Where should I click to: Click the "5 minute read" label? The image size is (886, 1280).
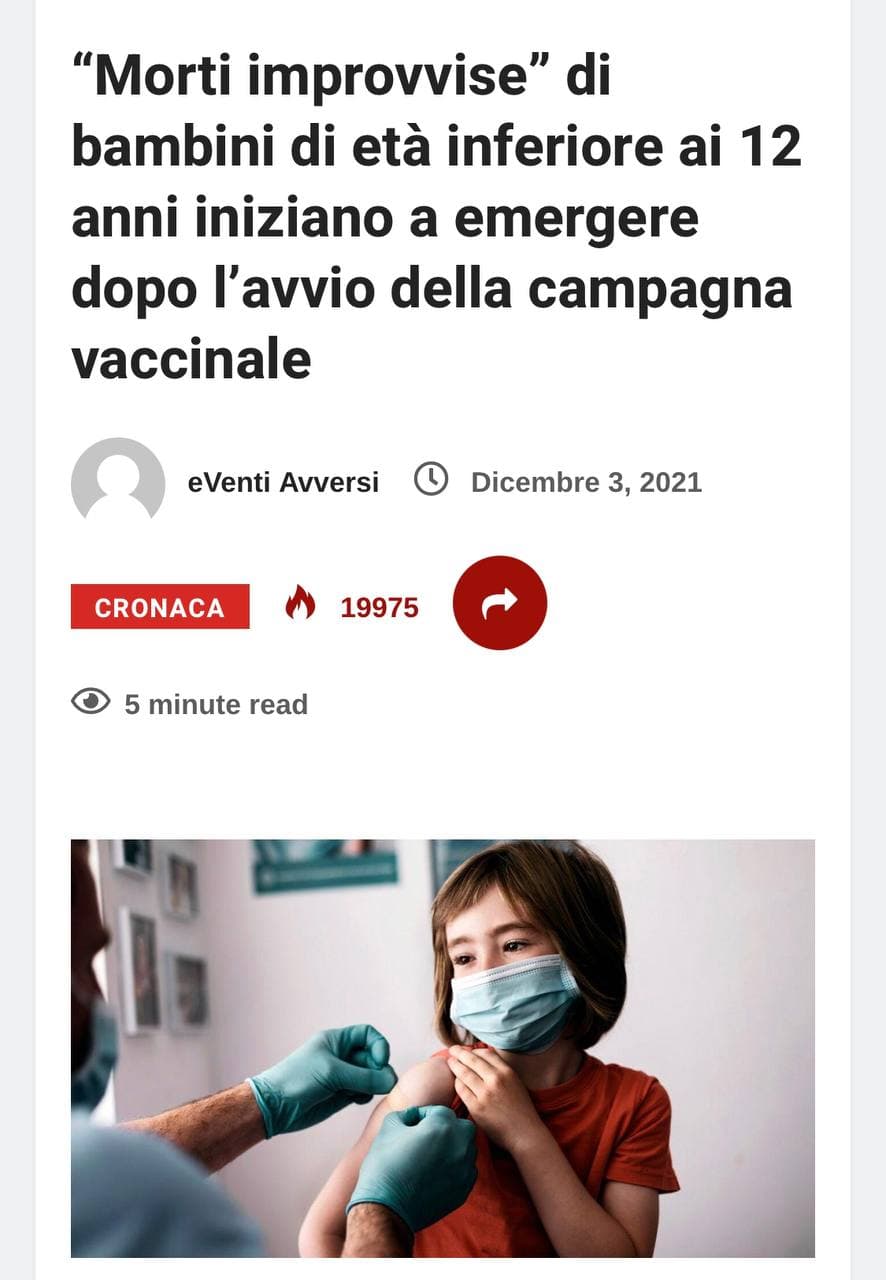tap(216, 704)
